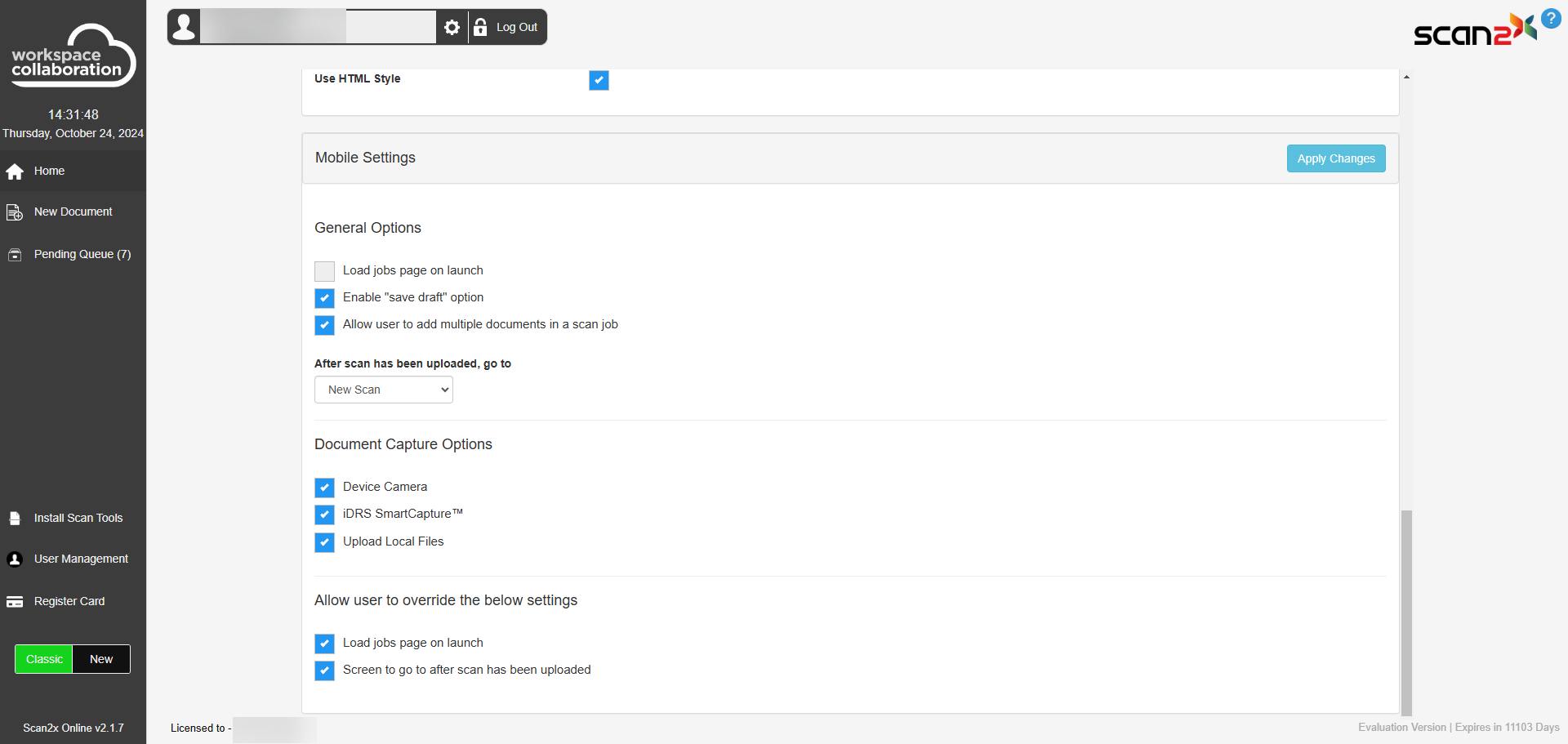Image resolution: width=1568 pixels, height=744 pixels.
Task: Click the New Document icon
Action: [15, 212]
